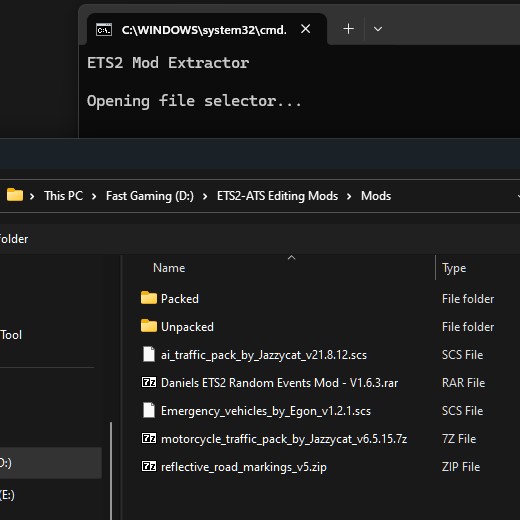Click SCS File type in ai_traffic_pack row
Viewport: 520px width, 520px height.
pos(462,355)
